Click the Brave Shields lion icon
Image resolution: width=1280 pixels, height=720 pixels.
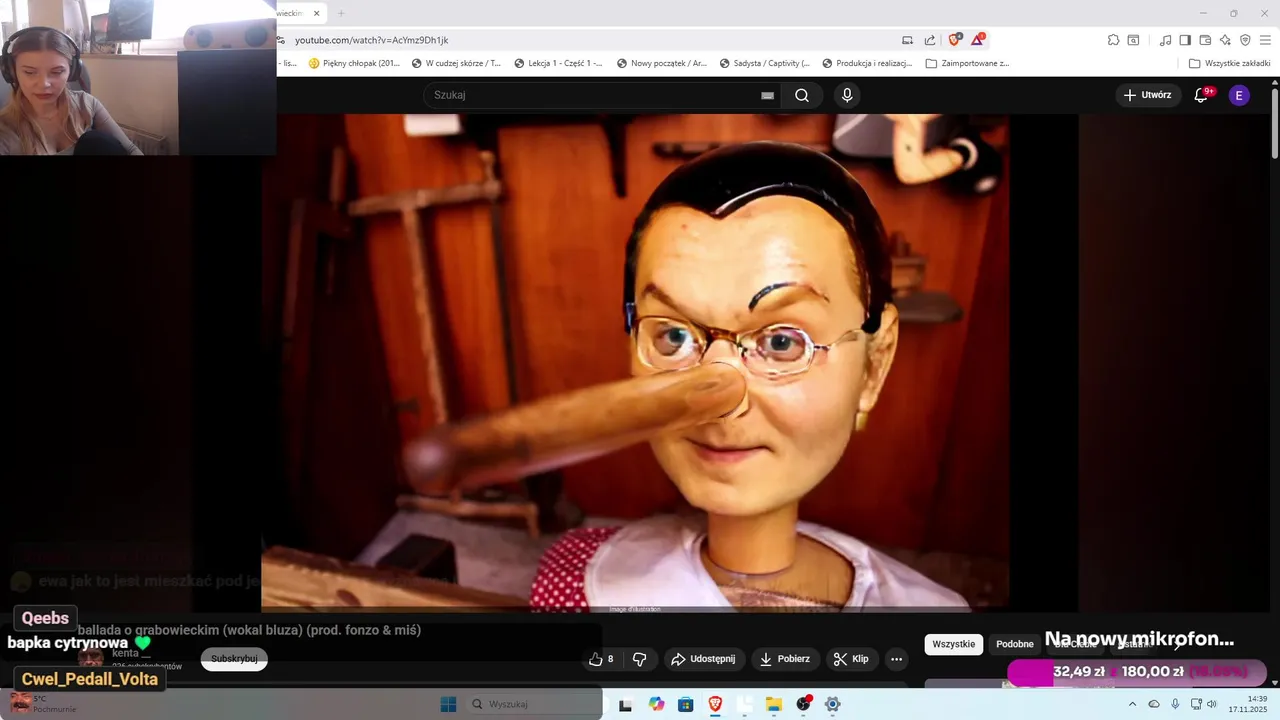(955, 40)
